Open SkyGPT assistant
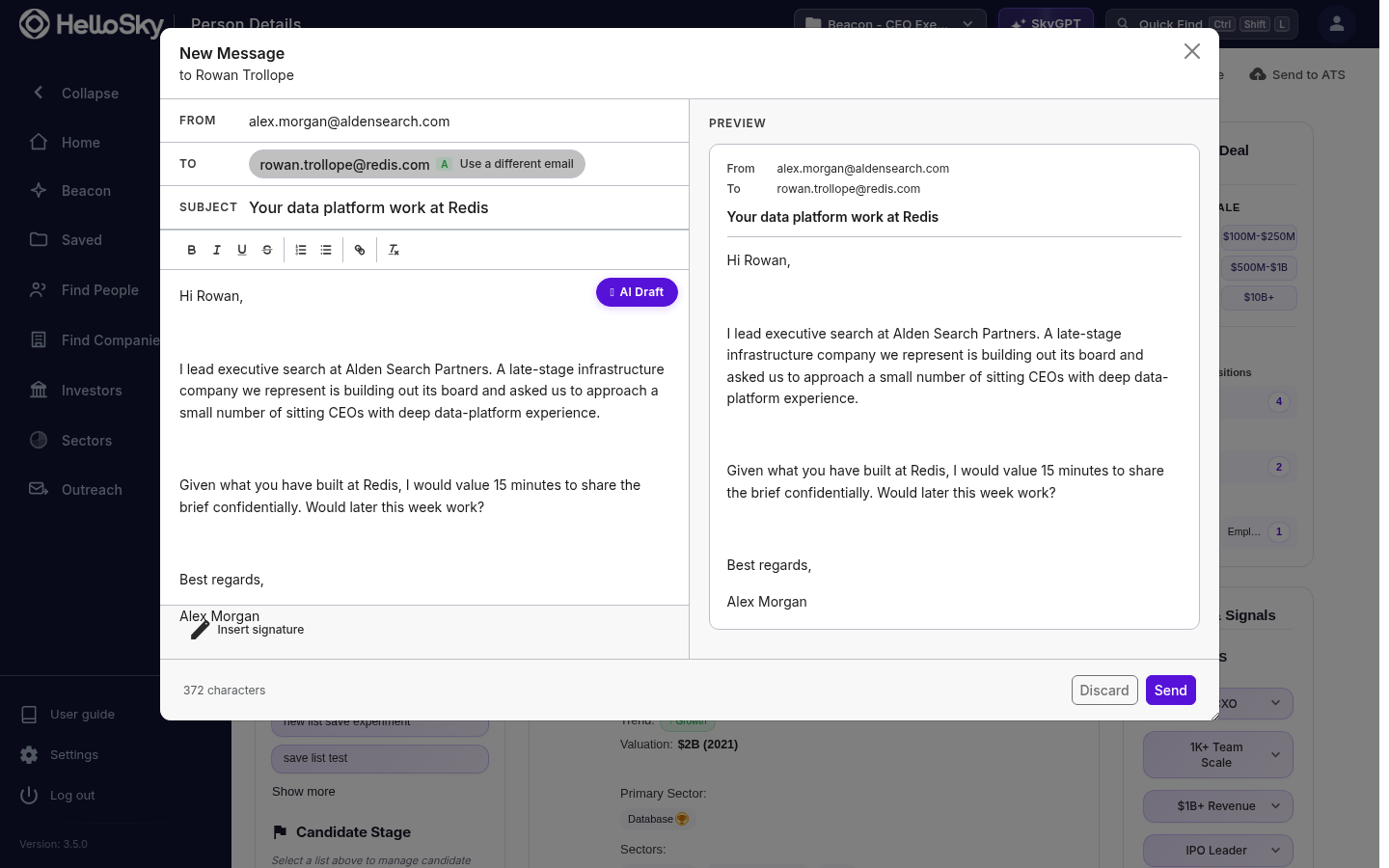Image resolution: width=1389 pixels, height=868 pixels. tap(1046, 24)
